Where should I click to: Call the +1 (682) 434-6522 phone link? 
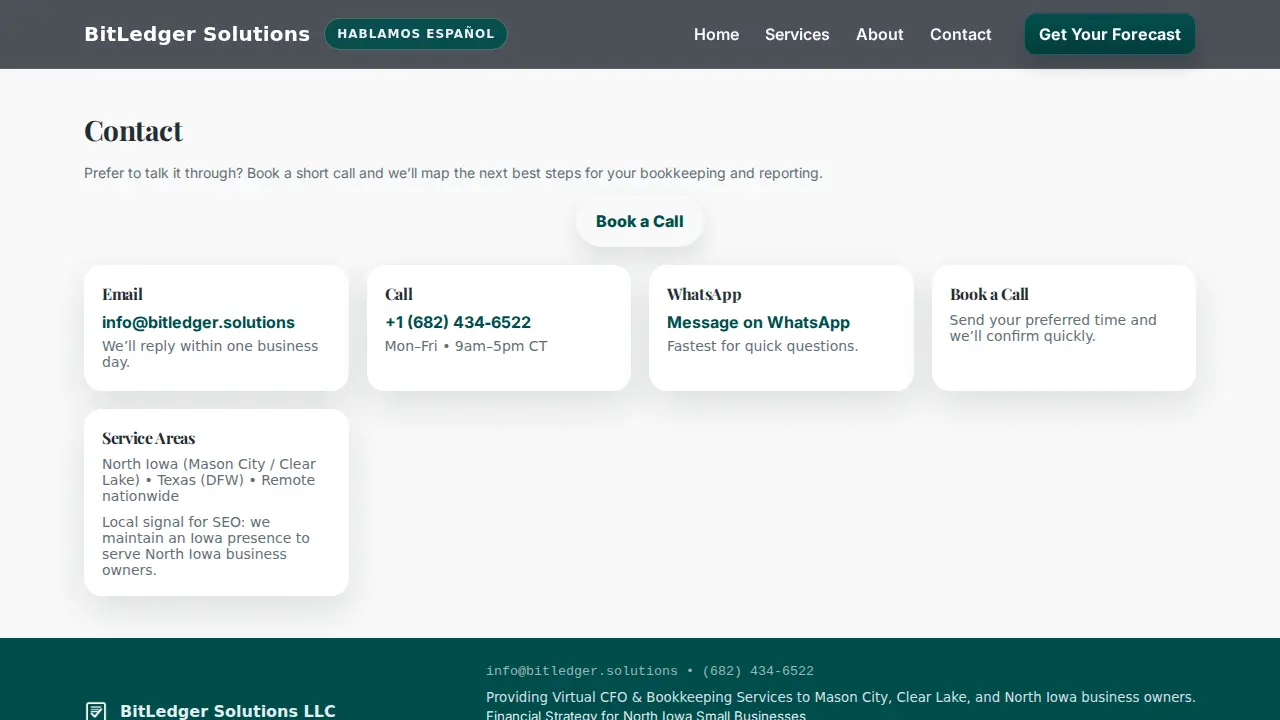click(458, 322)
